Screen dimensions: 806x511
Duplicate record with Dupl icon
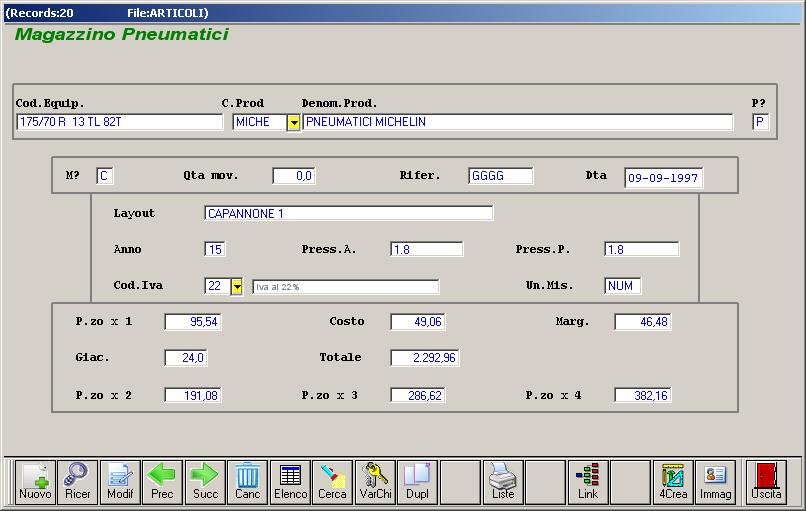click(x=417, y=481)
